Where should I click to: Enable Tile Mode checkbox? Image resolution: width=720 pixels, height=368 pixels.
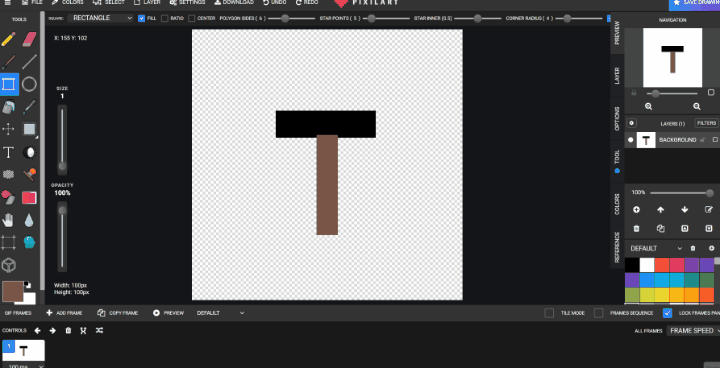pyautogui.click(x=549, y=313)
